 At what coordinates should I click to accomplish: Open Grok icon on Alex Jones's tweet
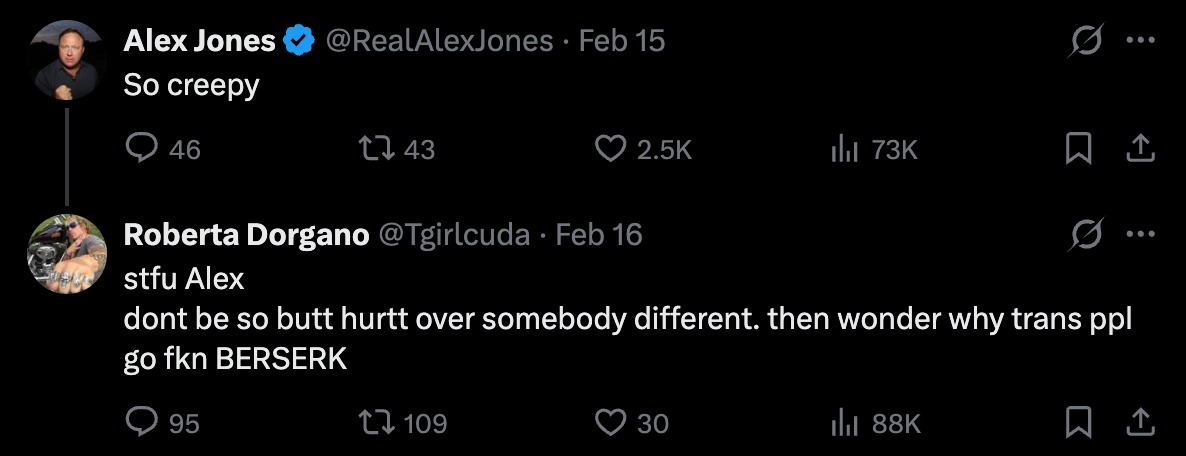[x=1086, y=42]
